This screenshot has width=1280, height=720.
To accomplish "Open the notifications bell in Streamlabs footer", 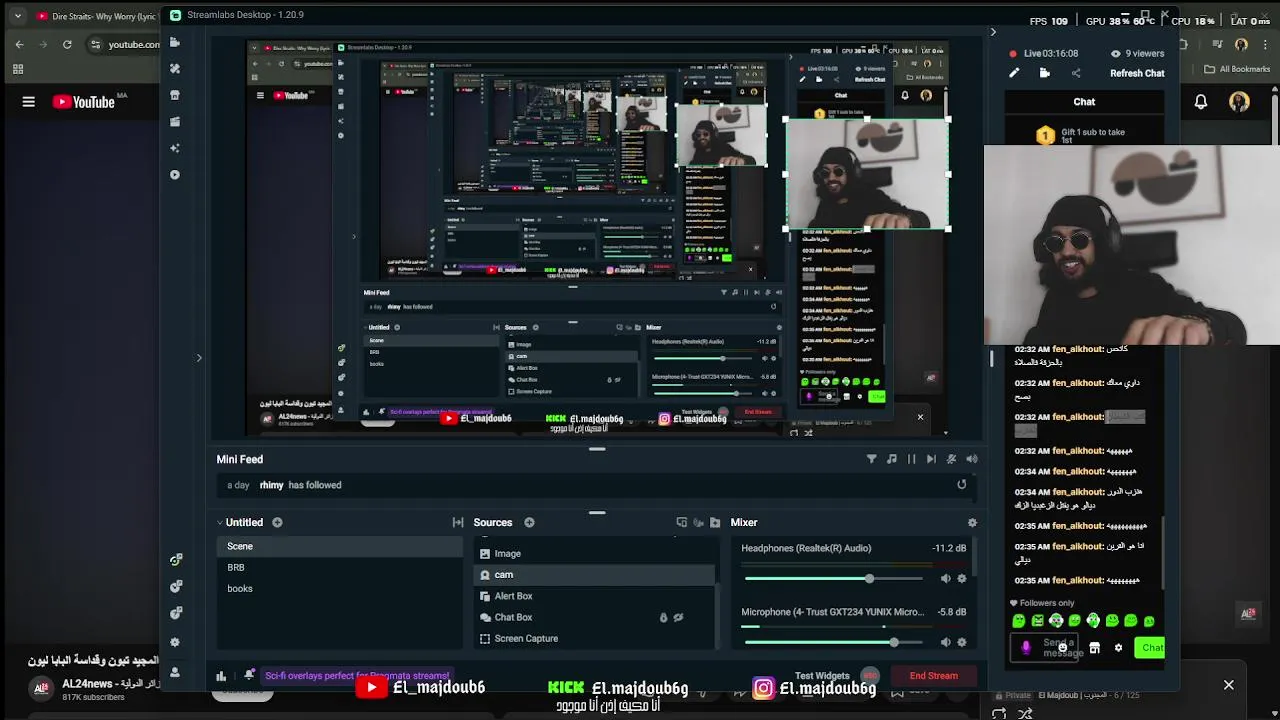I will point(249,675).
